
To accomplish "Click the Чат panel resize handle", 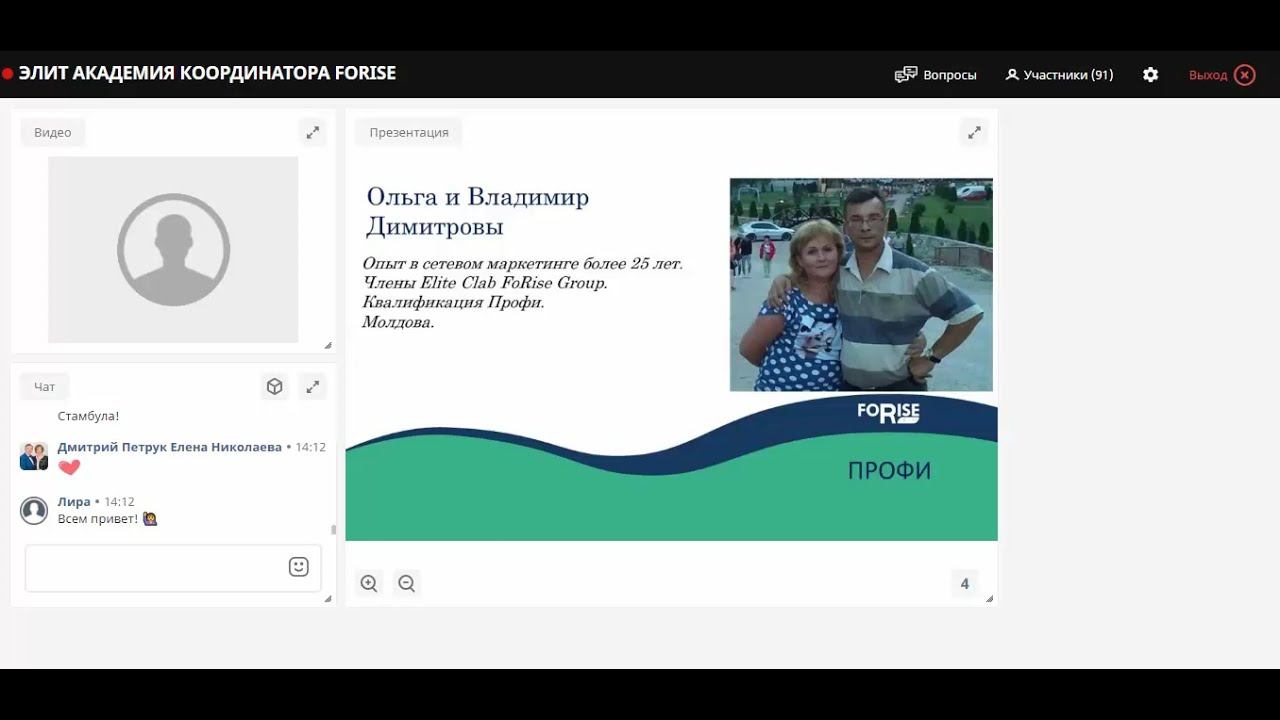I will [x=327, y=598].
